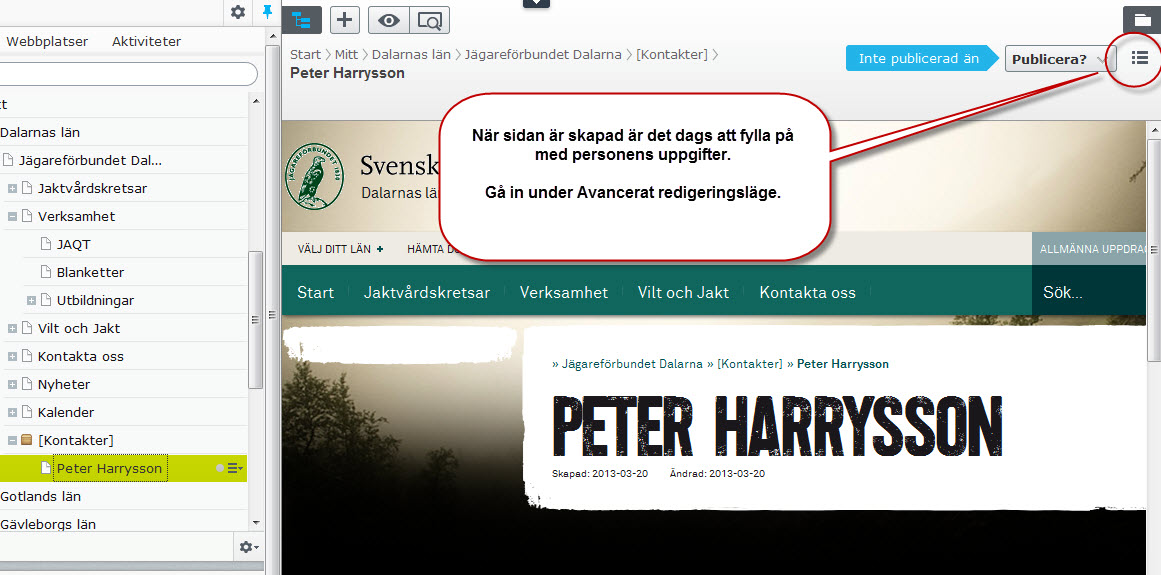This screenshot has height=575, width=1161.
Task: Open the assets folder pane button
Action: tap(1140, 20)
